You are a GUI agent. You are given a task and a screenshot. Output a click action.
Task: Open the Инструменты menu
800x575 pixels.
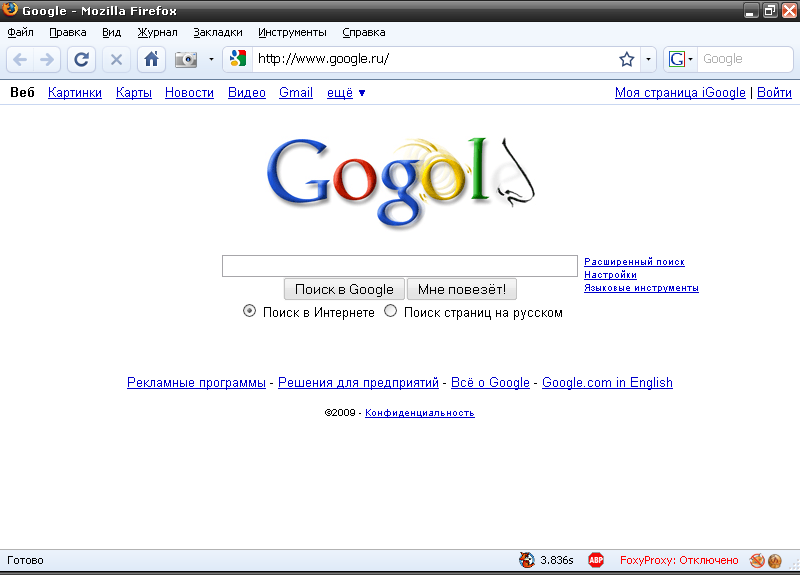(292, 32)
